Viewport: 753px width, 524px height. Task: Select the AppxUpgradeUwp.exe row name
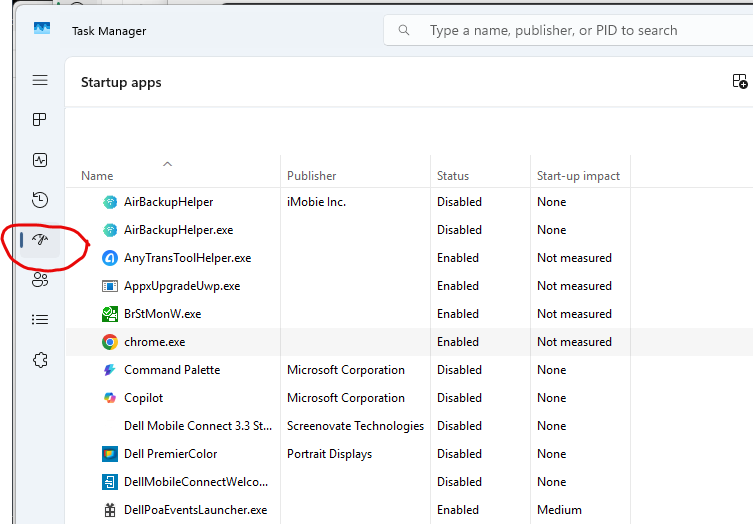pos(182,286)
